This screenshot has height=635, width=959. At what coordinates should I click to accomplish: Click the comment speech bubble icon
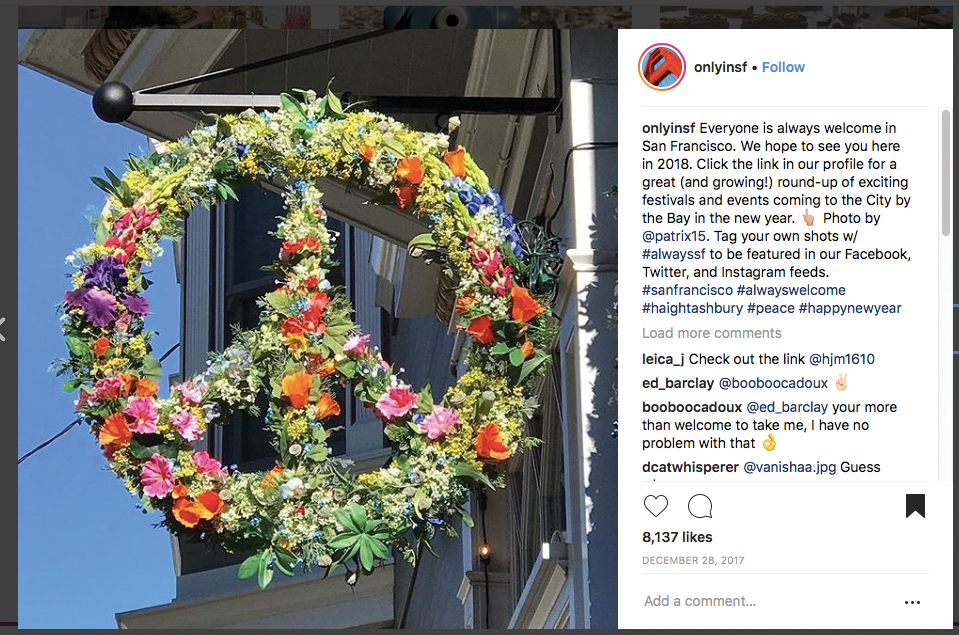(x=700, y=507)
